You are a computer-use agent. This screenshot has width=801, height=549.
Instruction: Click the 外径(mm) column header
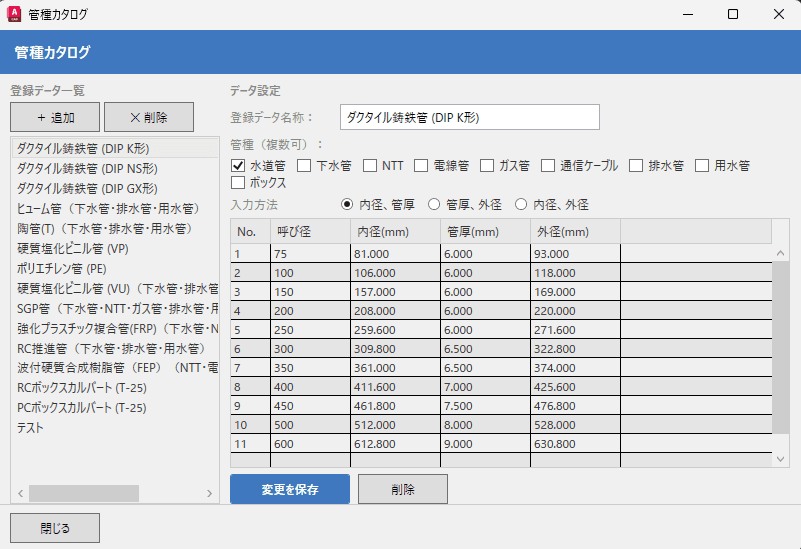pos(575,232)
